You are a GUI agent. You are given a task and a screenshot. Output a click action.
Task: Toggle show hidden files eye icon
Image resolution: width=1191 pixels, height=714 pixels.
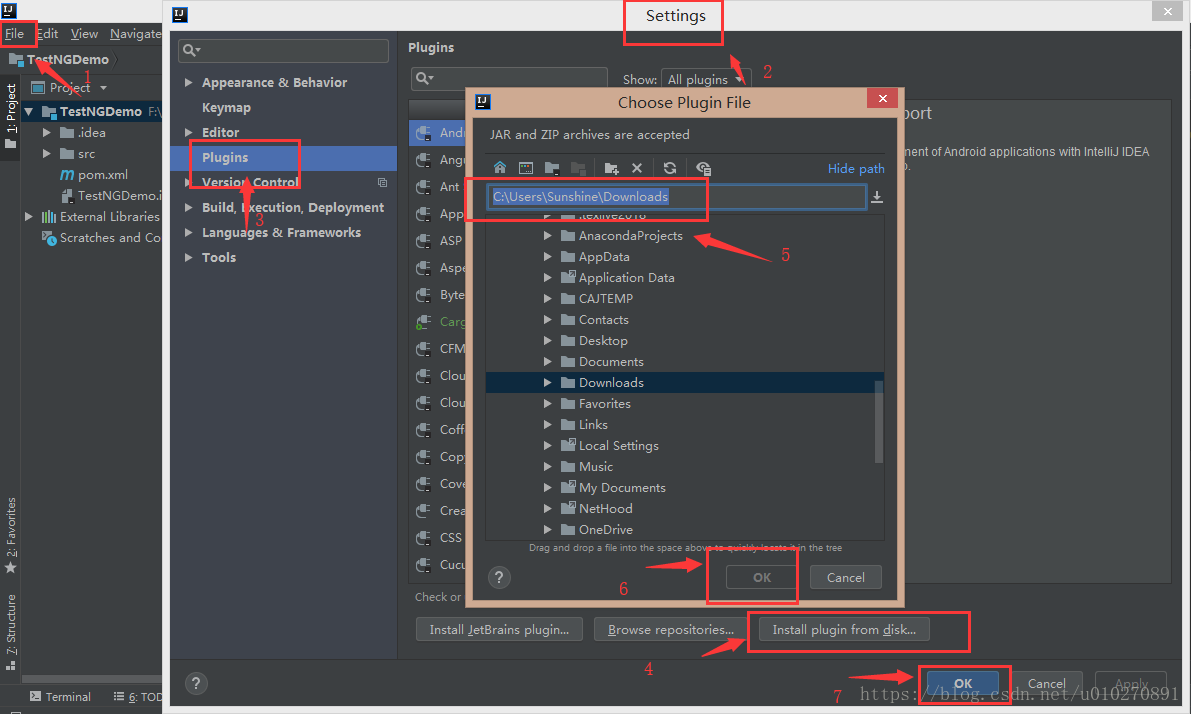click(703, 168)
